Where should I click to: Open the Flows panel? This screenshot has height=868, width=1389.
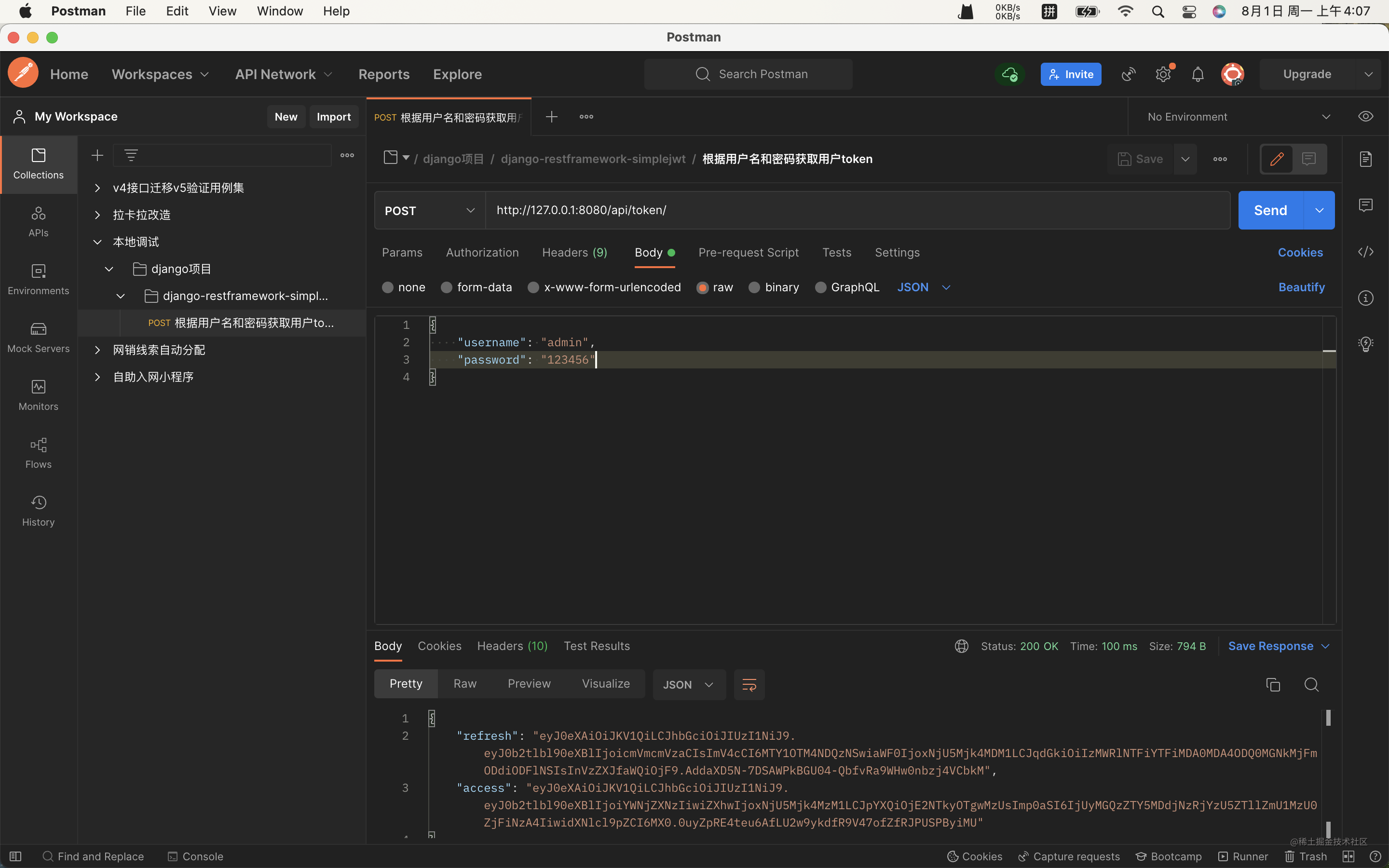37,453
